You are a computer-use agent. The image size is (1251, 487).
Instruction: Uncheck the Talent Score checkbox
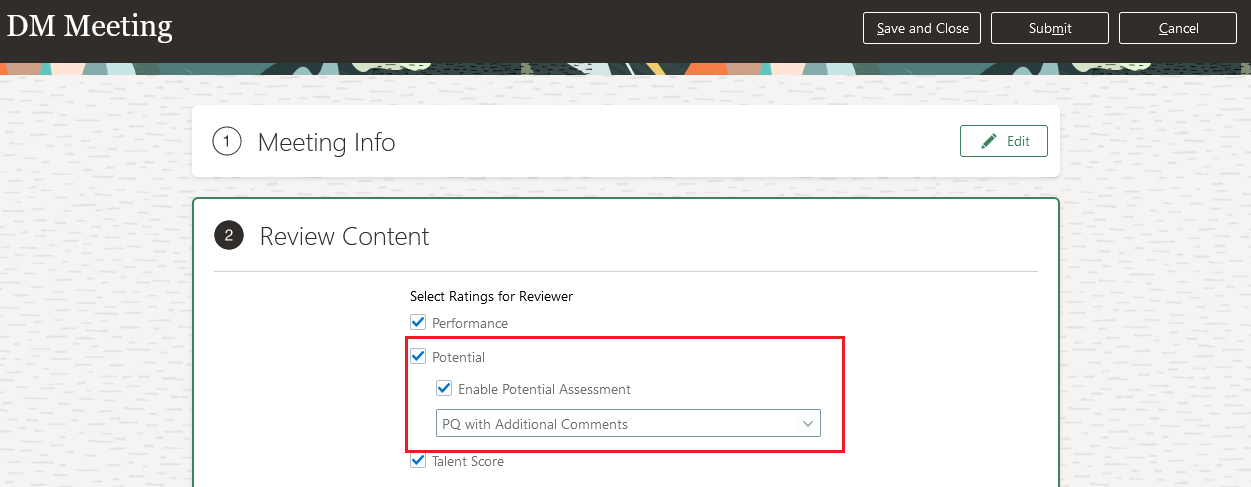[x=418, y=461]
